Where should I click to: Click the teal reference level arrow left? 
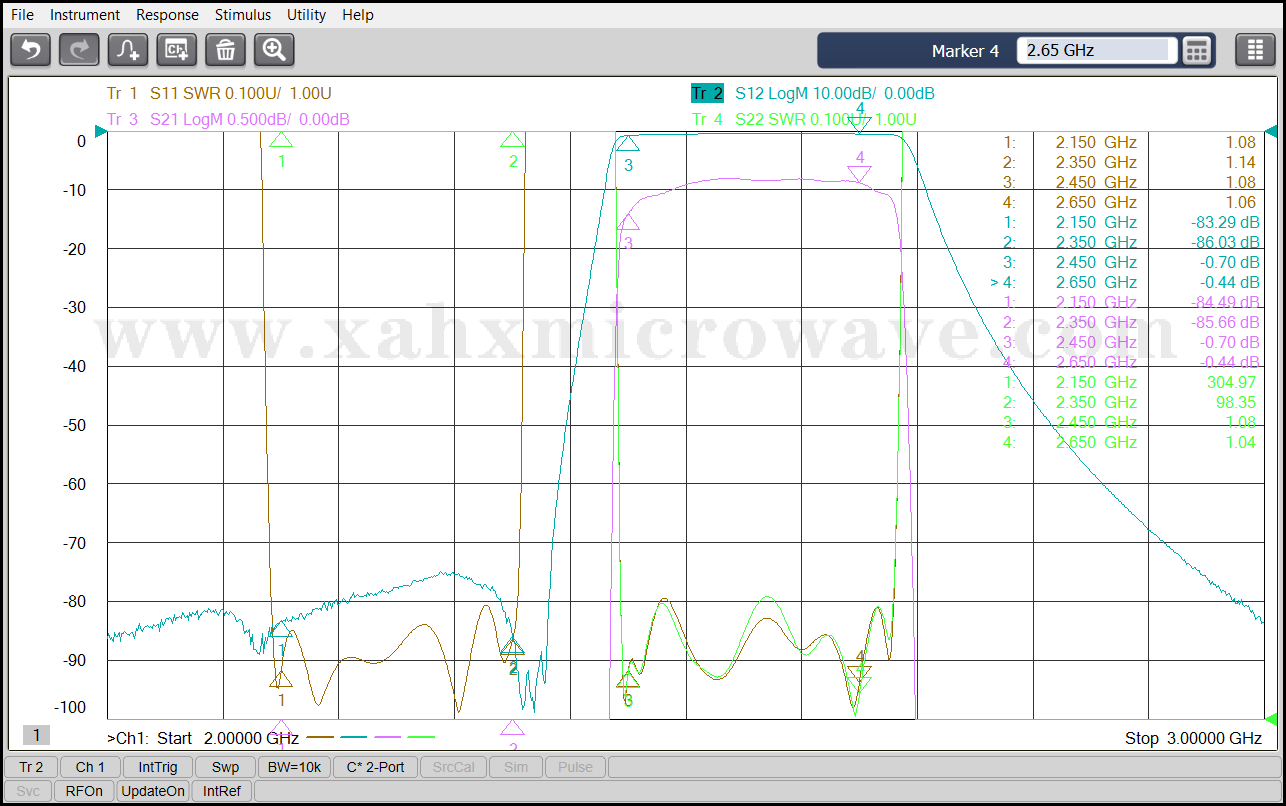pyautogui.click(x=100, y=130)
